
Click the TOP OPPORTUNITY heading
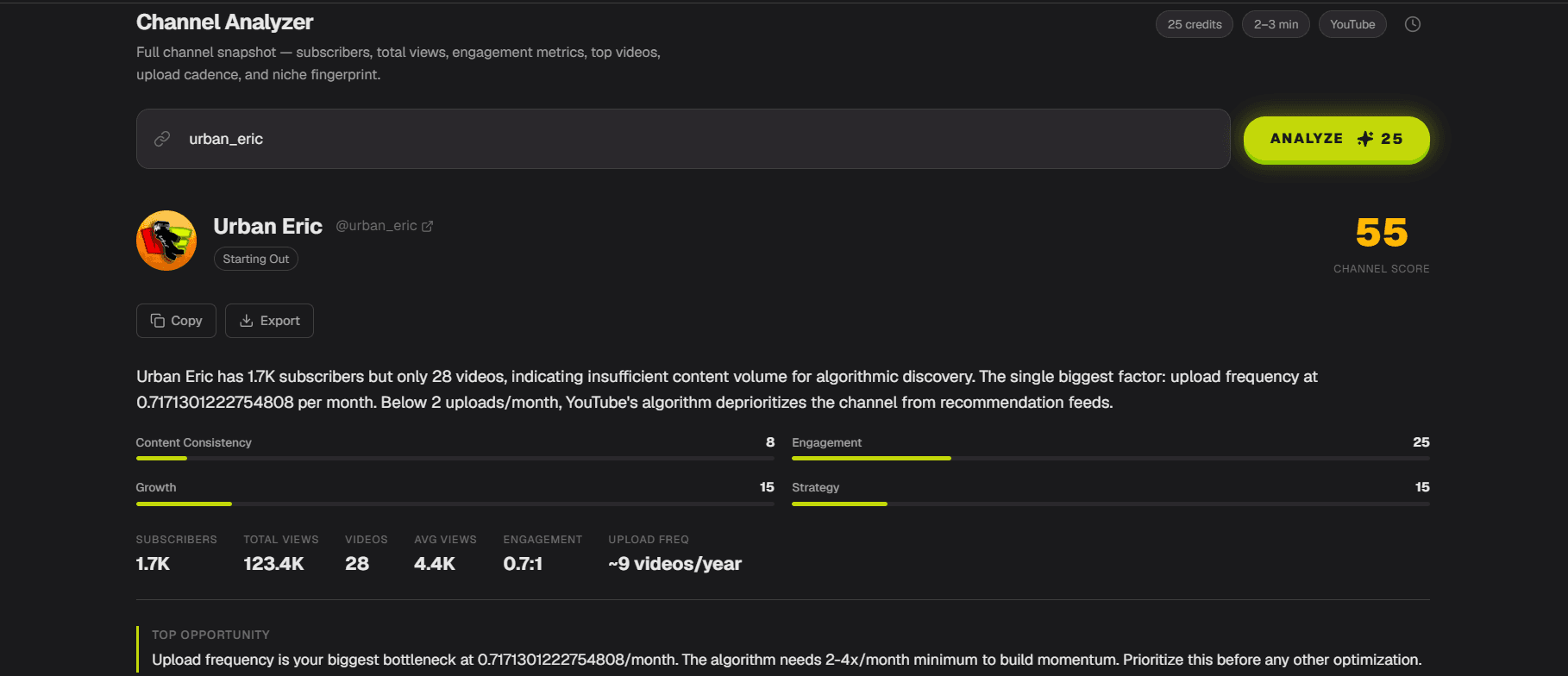(x=210, y=635)
